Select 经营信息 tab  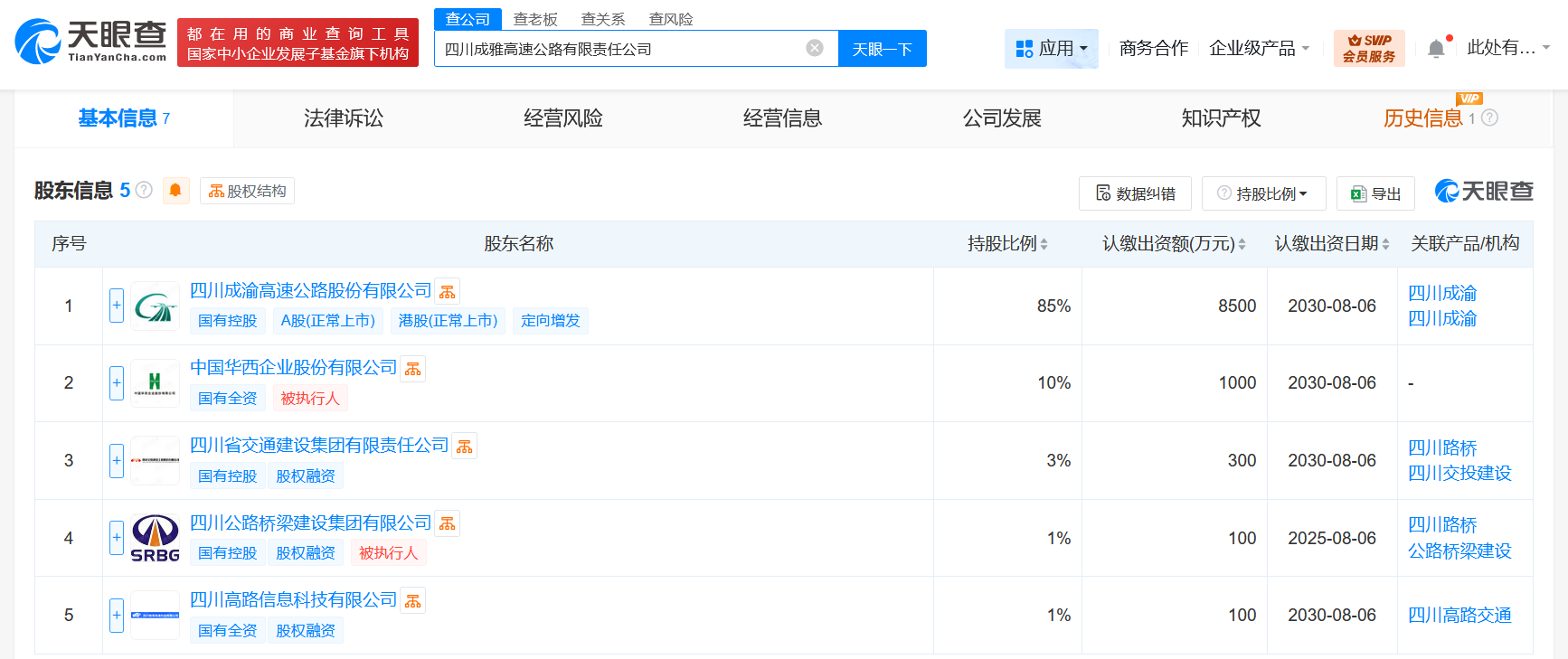(783, 118)
